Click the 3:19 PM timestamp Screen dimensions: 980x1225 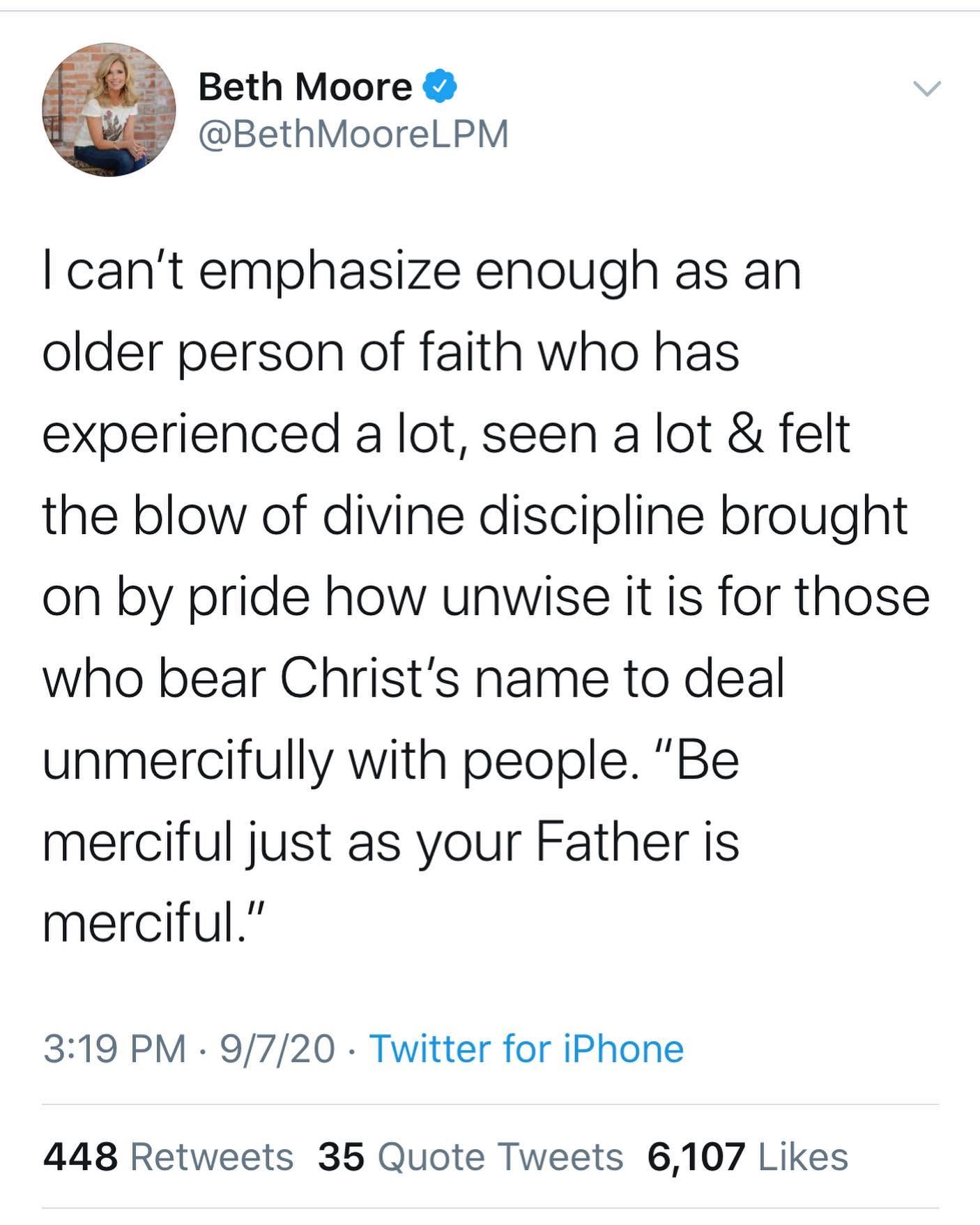[114, 1049]
